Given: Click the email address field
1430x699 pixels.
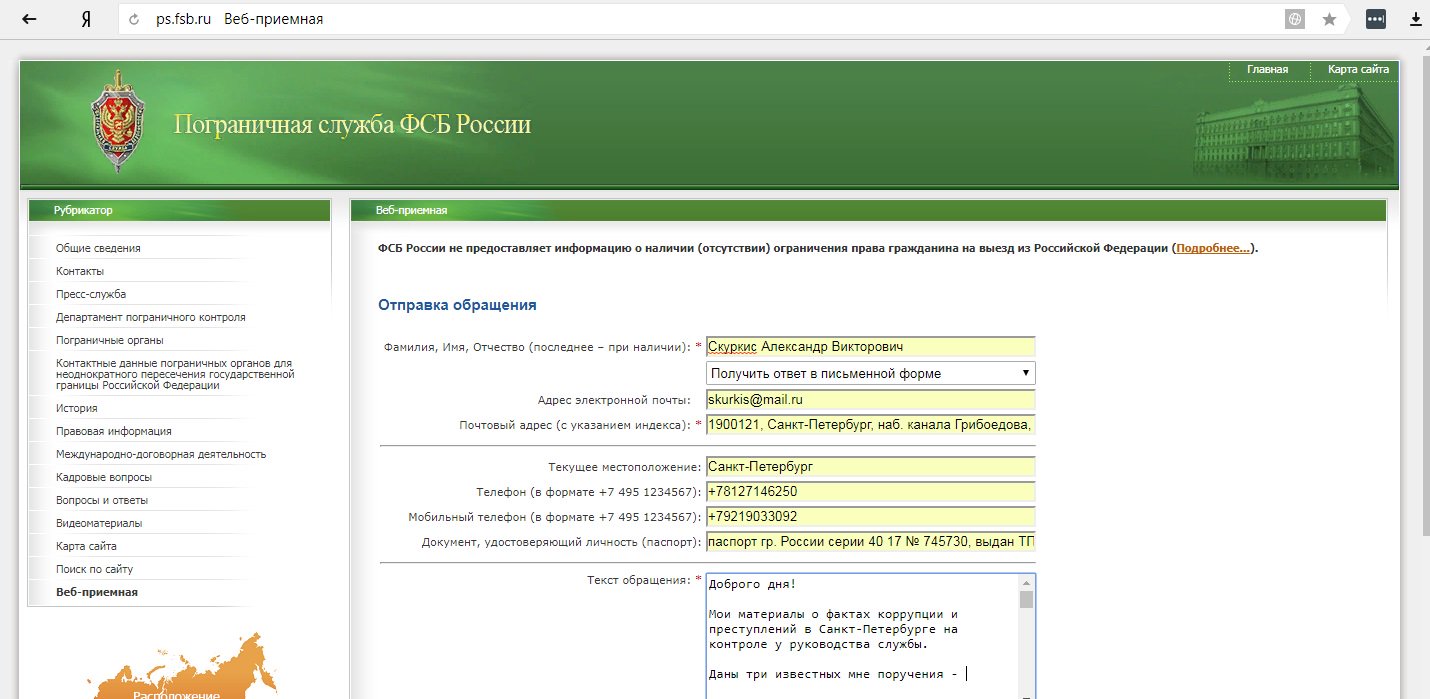Looking at the screenshot, I should pyautogui.click(x=870, y=399).
